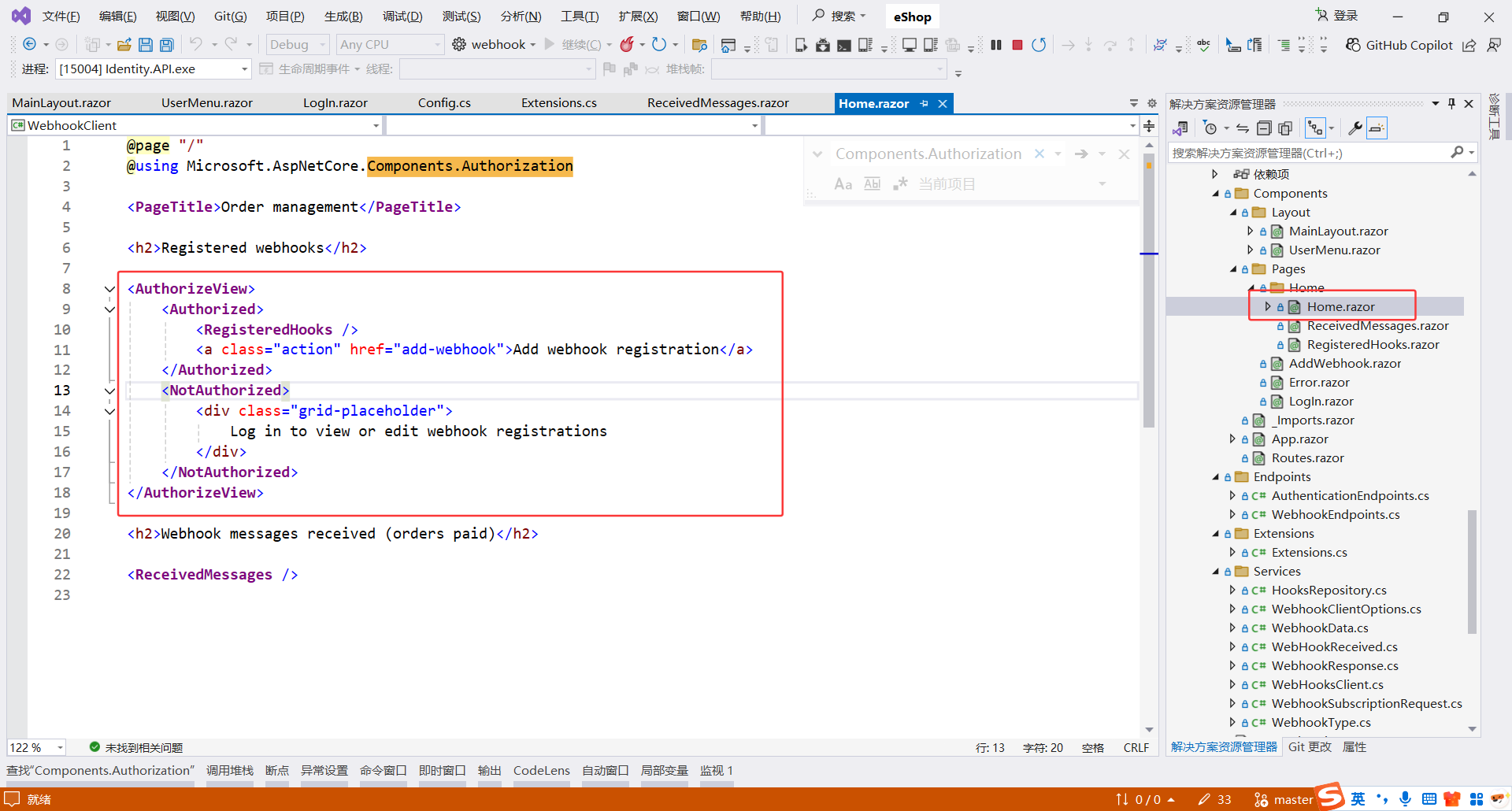The image size is (1512, 811).
Task: Open the Debug configuration dropdown
Action: 297,45
